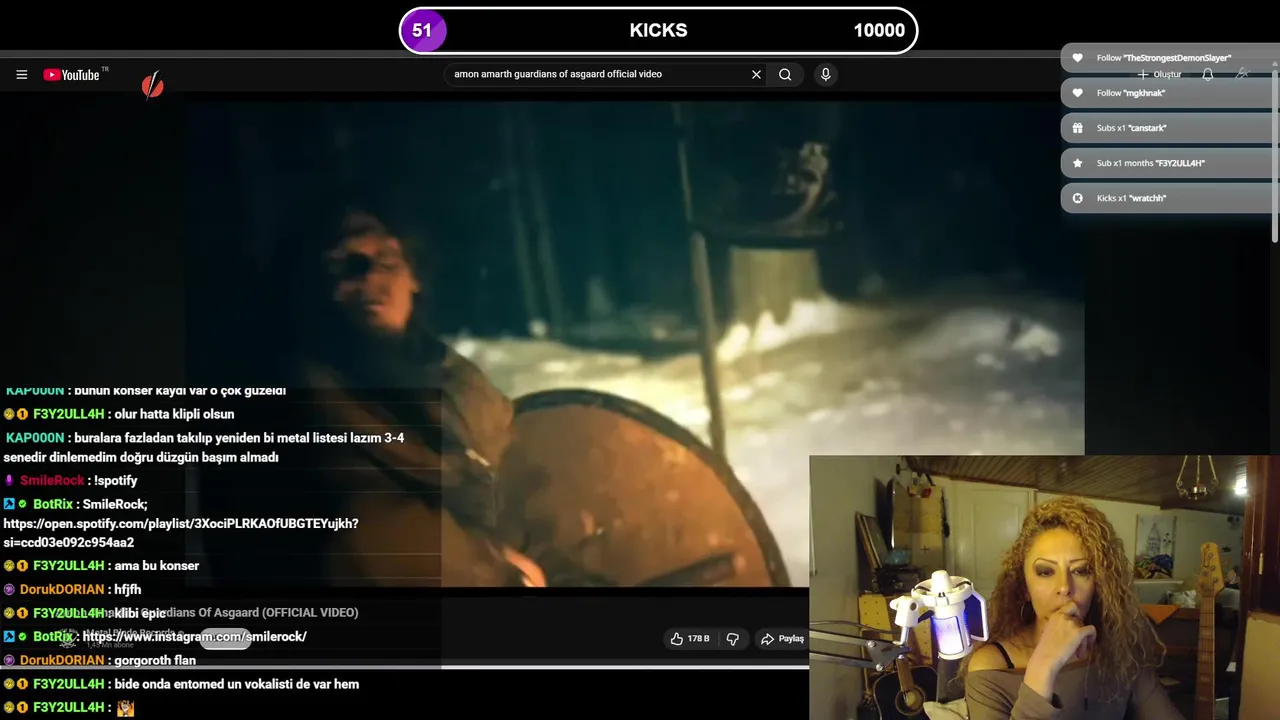Click the YouTube logo to go home
1280x720 pixels.
(x=72, y=75)
